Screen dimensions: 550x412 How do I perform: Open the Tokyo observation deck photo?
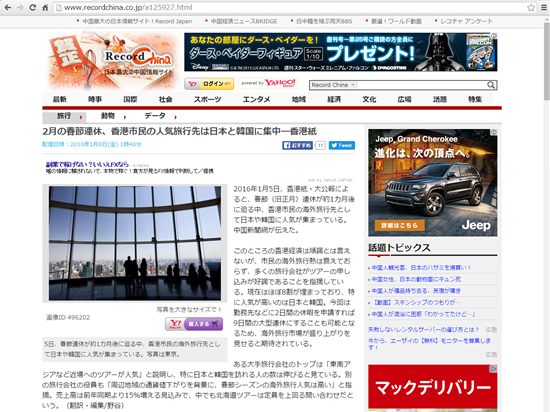pos(135,243)
